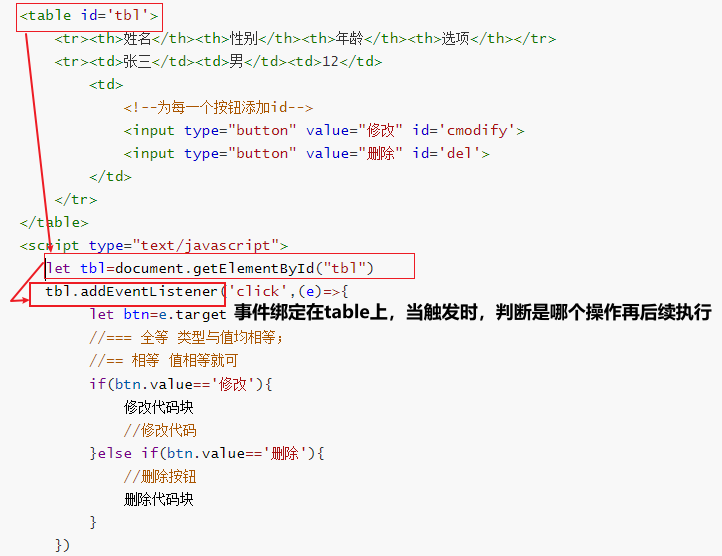Click the comment 为每一个按钮添加id

click(x=218, y=107)
